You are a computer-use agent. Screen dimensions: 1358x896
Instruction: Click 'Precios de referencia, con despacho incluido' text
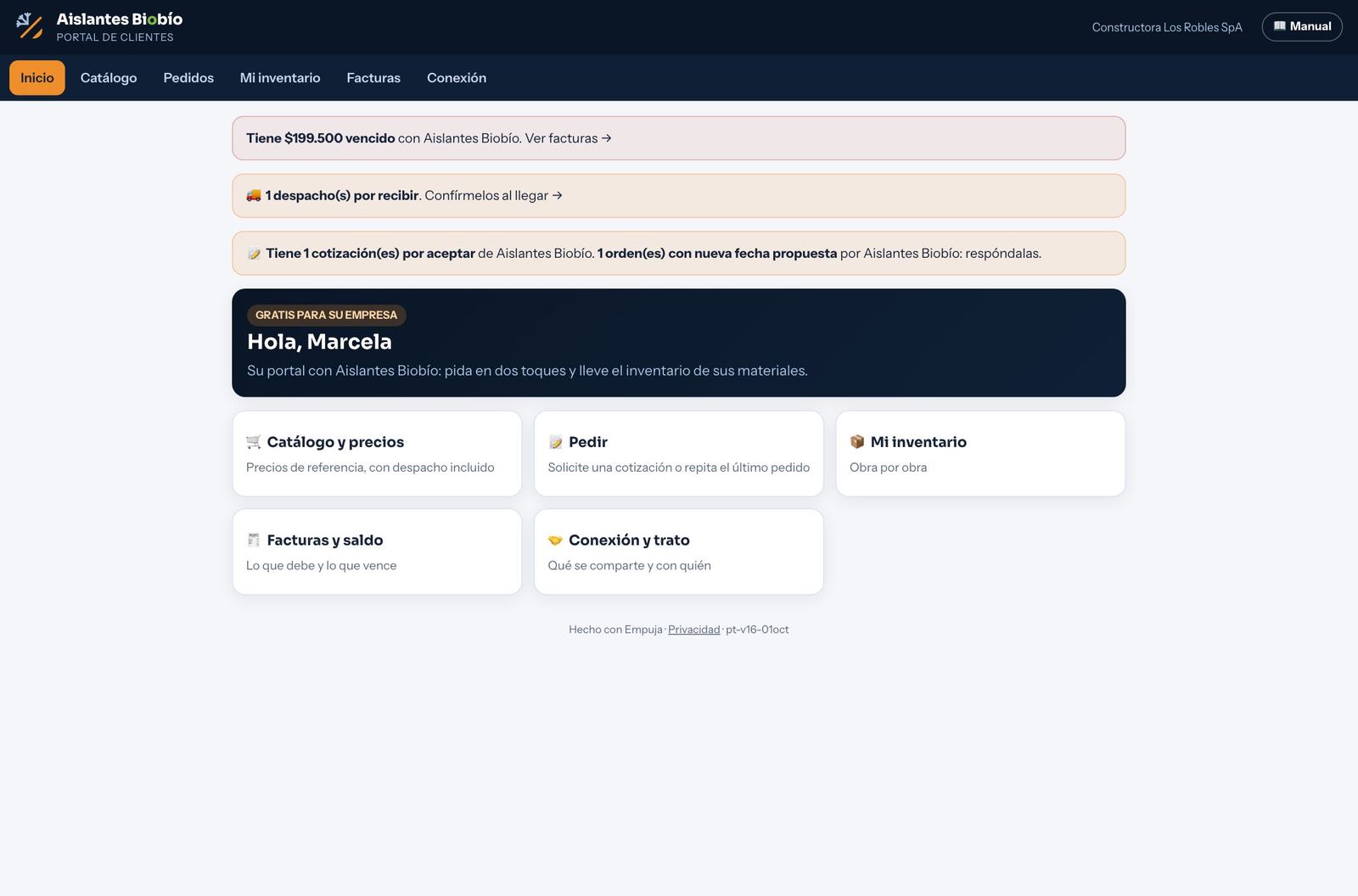370,468
